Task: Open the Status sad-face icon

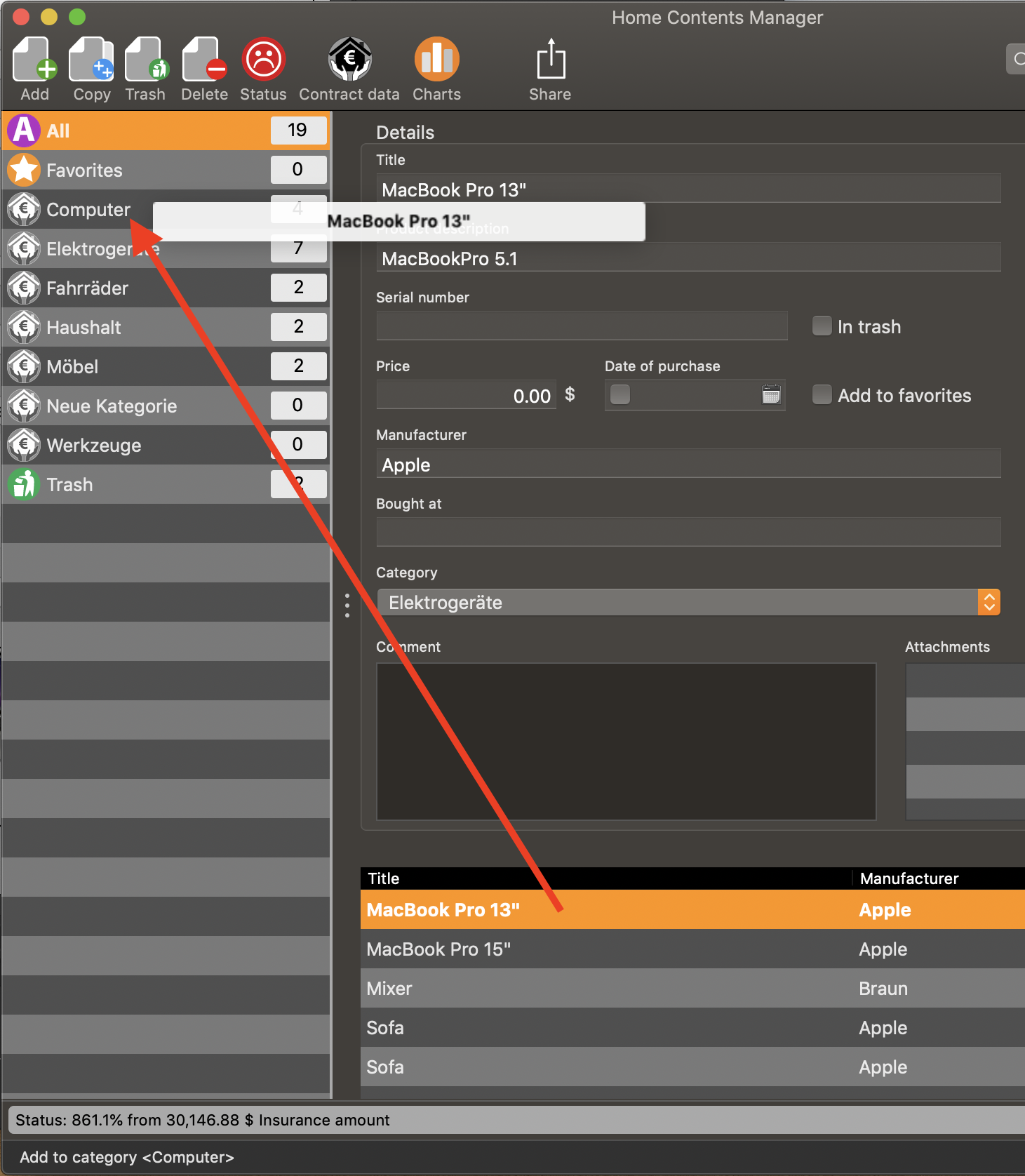Action: click(x=263, y=60)
